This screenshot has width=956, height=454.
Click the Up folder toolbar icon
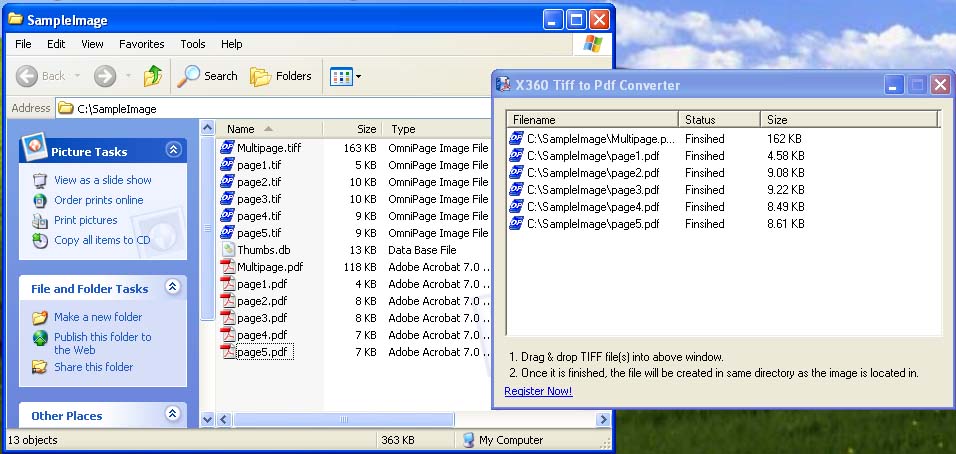(x=152, y=76)
